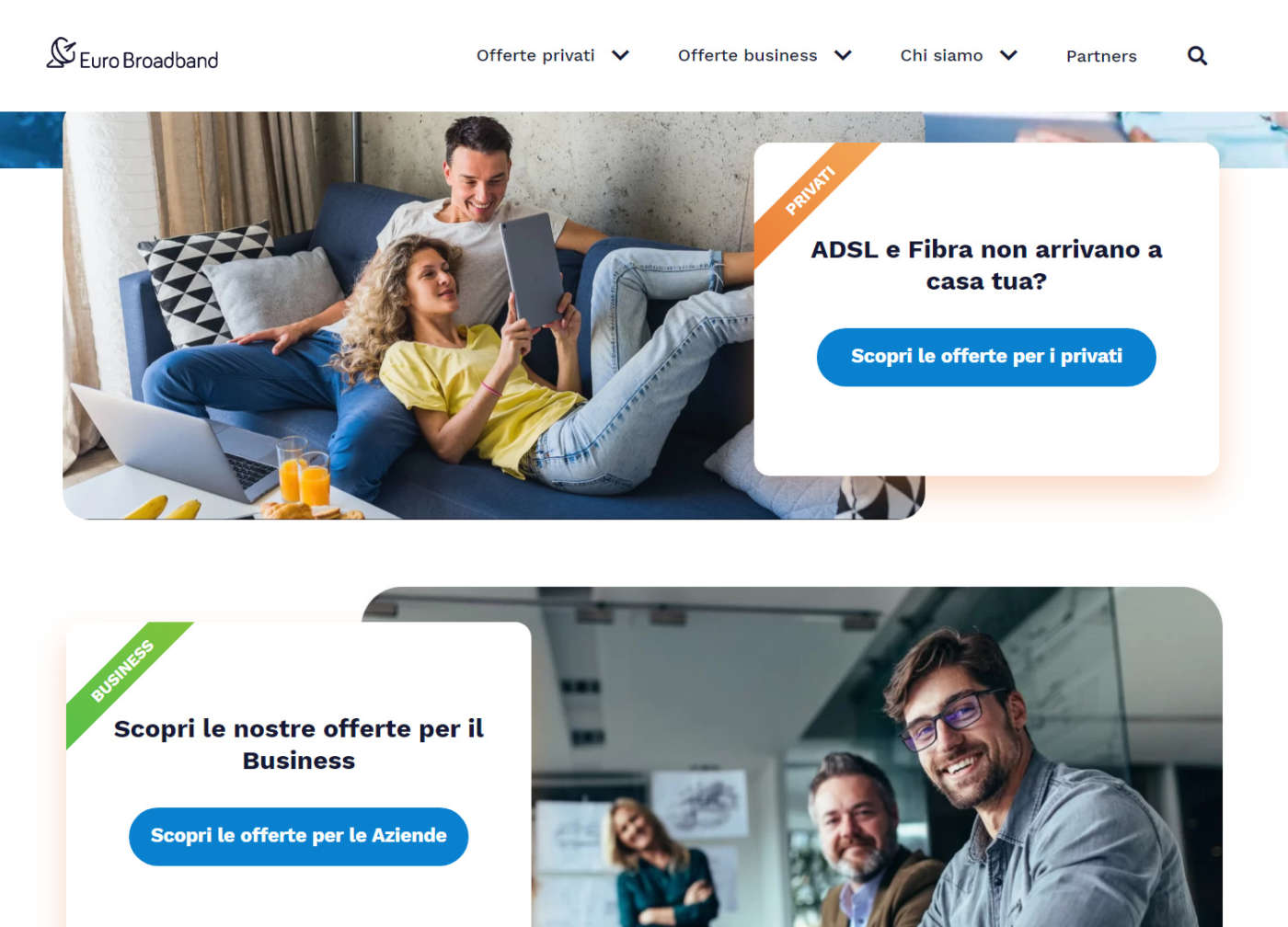Click the Euro Broadband logo
Image resolution: width=1288 pixels, height=927 pixels.
coord(132,54)
